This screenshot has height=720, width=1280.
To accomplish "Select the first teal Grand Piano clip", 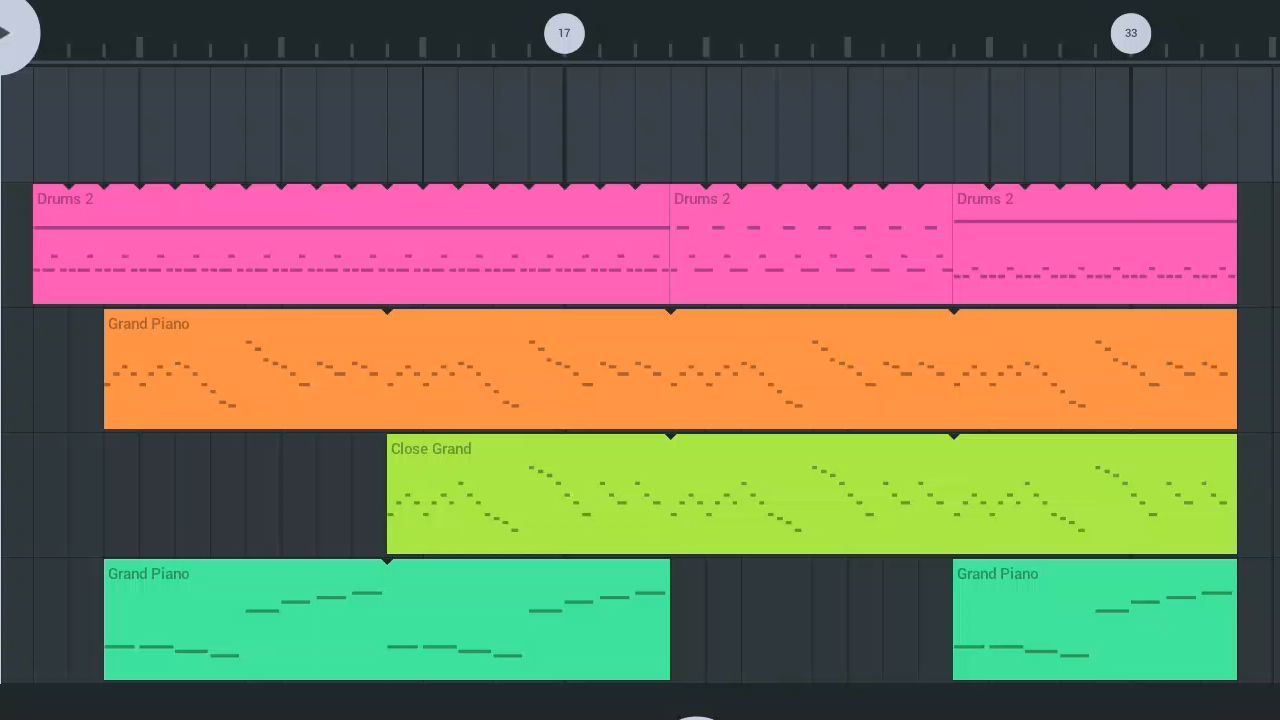I will click(x=387, y=619).
